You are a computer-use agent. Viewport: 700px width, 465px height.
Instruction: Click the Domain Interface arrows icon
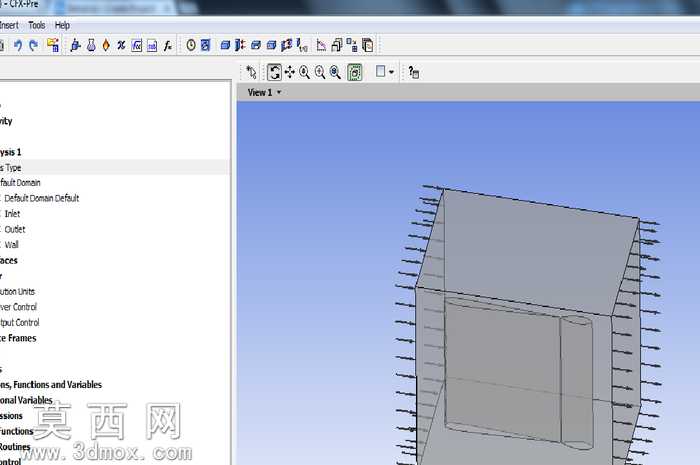[x=240, y=45]
